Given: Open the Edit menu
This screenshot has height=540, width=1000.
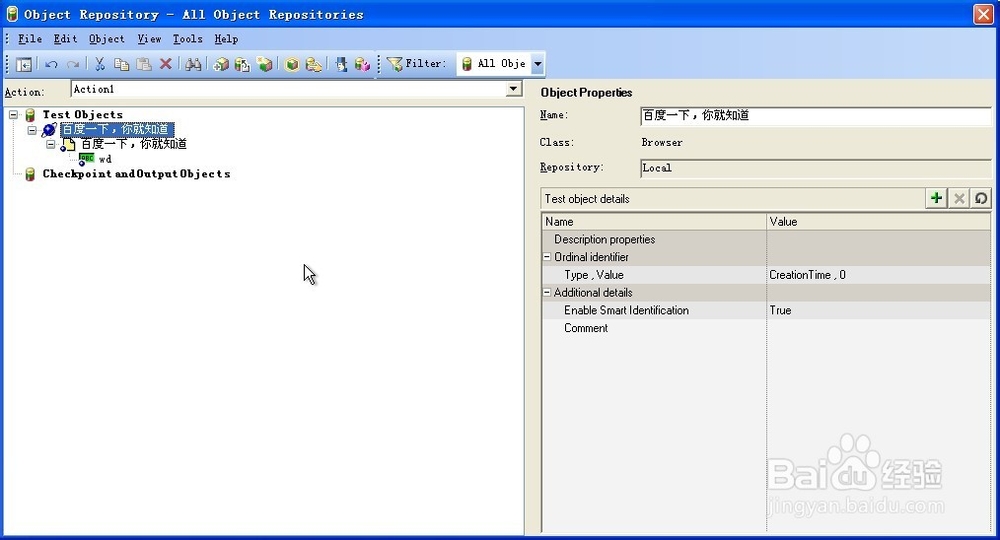Looking at the screenshot, I should point(65,39).
